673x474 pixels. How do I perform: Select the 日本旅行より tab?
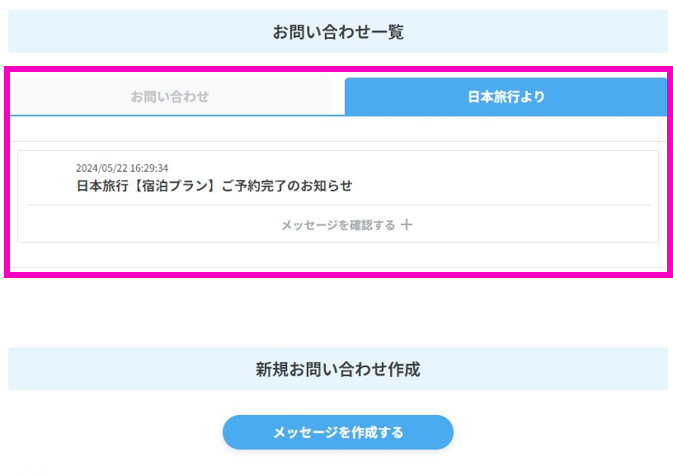coord(506,97)
